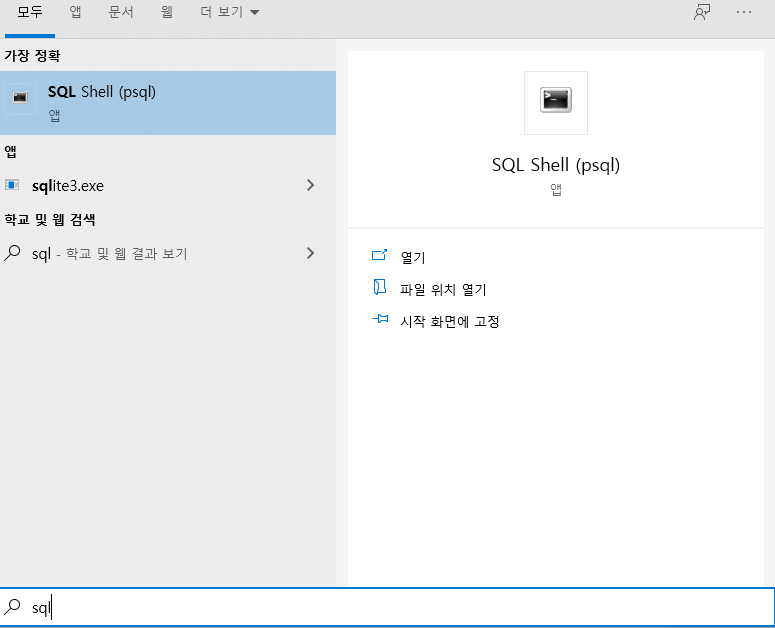
Task: Click the 가장 정확 section header
Action: click(x=32, y=55)
